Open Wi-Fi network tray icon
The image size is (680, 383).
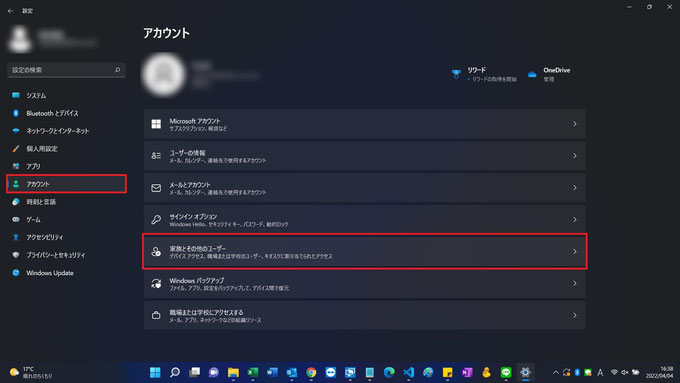(614, 373)
